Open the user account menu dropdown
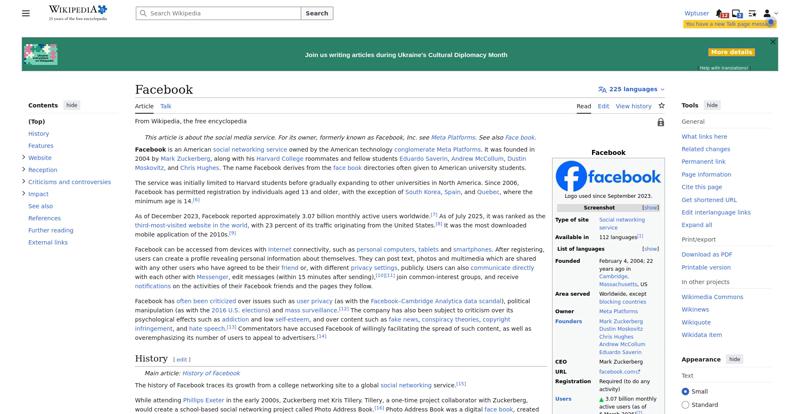 (x=770, y=13)
